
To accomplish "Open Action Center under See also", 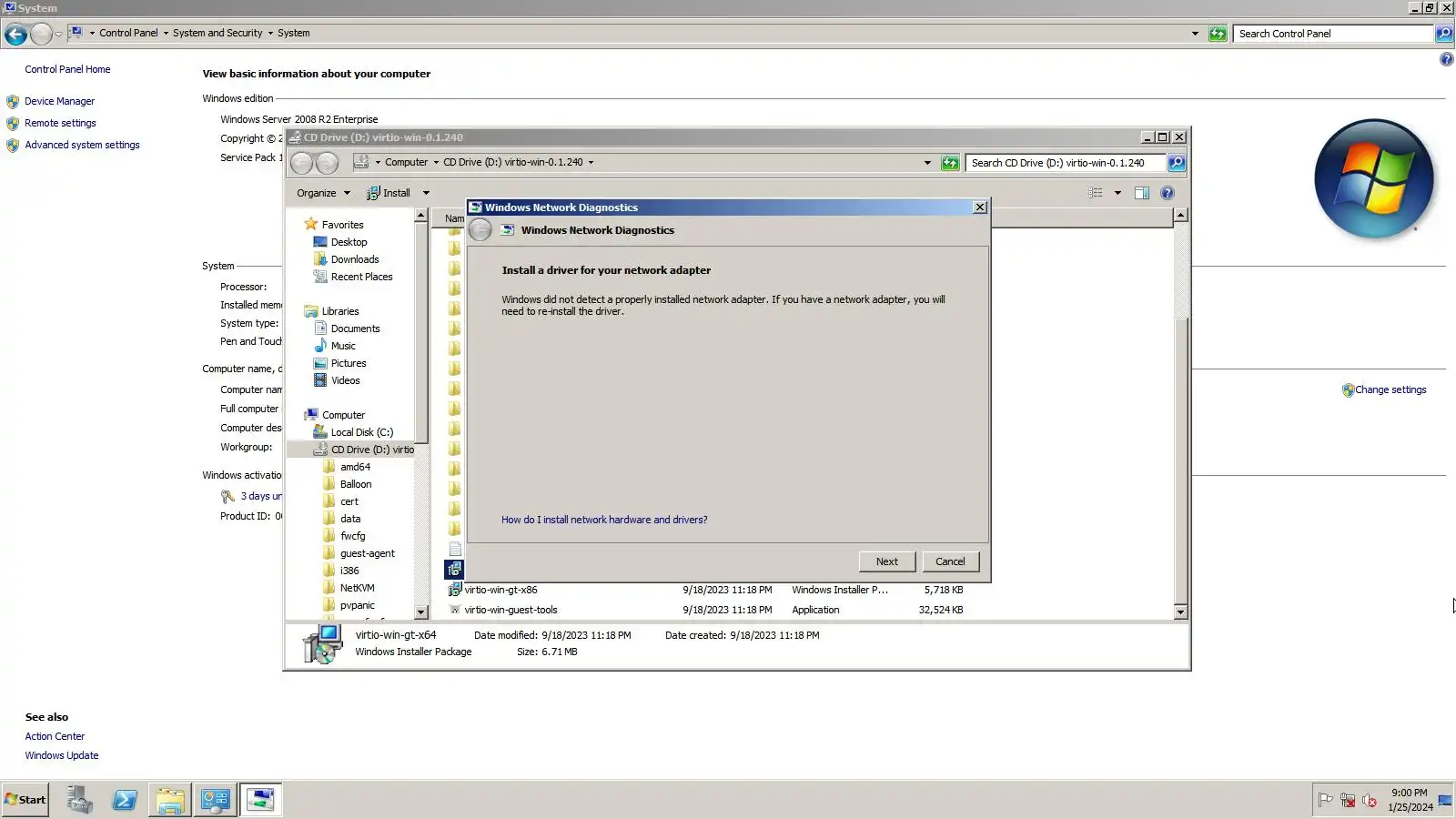I will pos(55,736).
